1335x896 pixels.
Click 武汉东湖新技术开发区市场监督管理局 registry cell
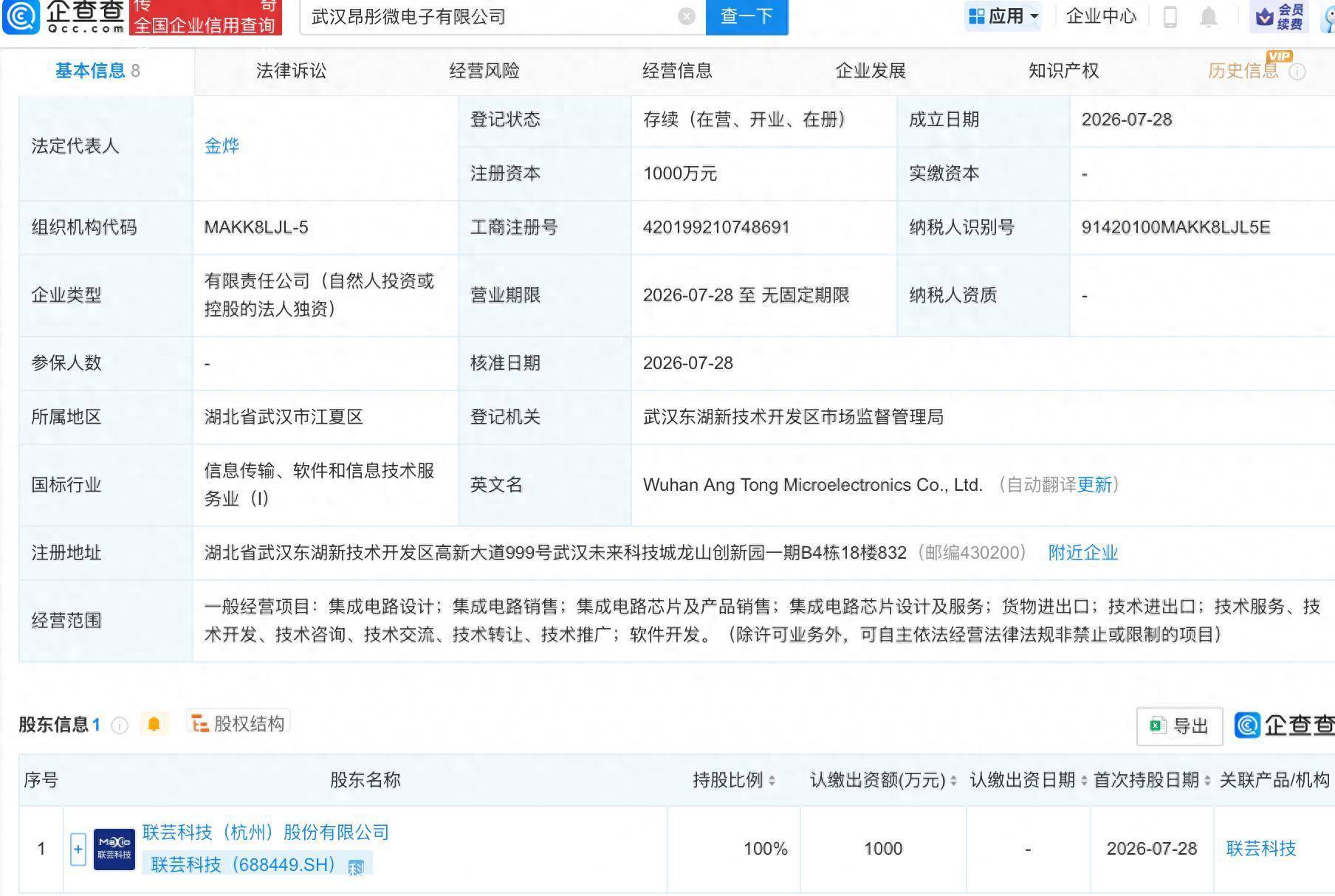[793, 417]
